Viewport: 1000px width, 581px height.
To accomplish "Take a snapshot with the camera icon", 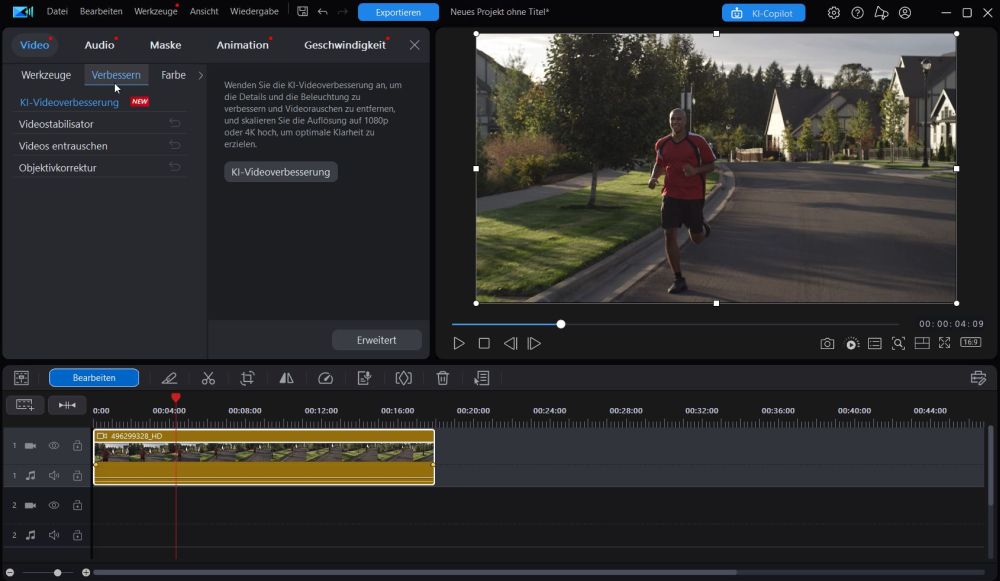I will pyautogui.click(x=827, y=343).
